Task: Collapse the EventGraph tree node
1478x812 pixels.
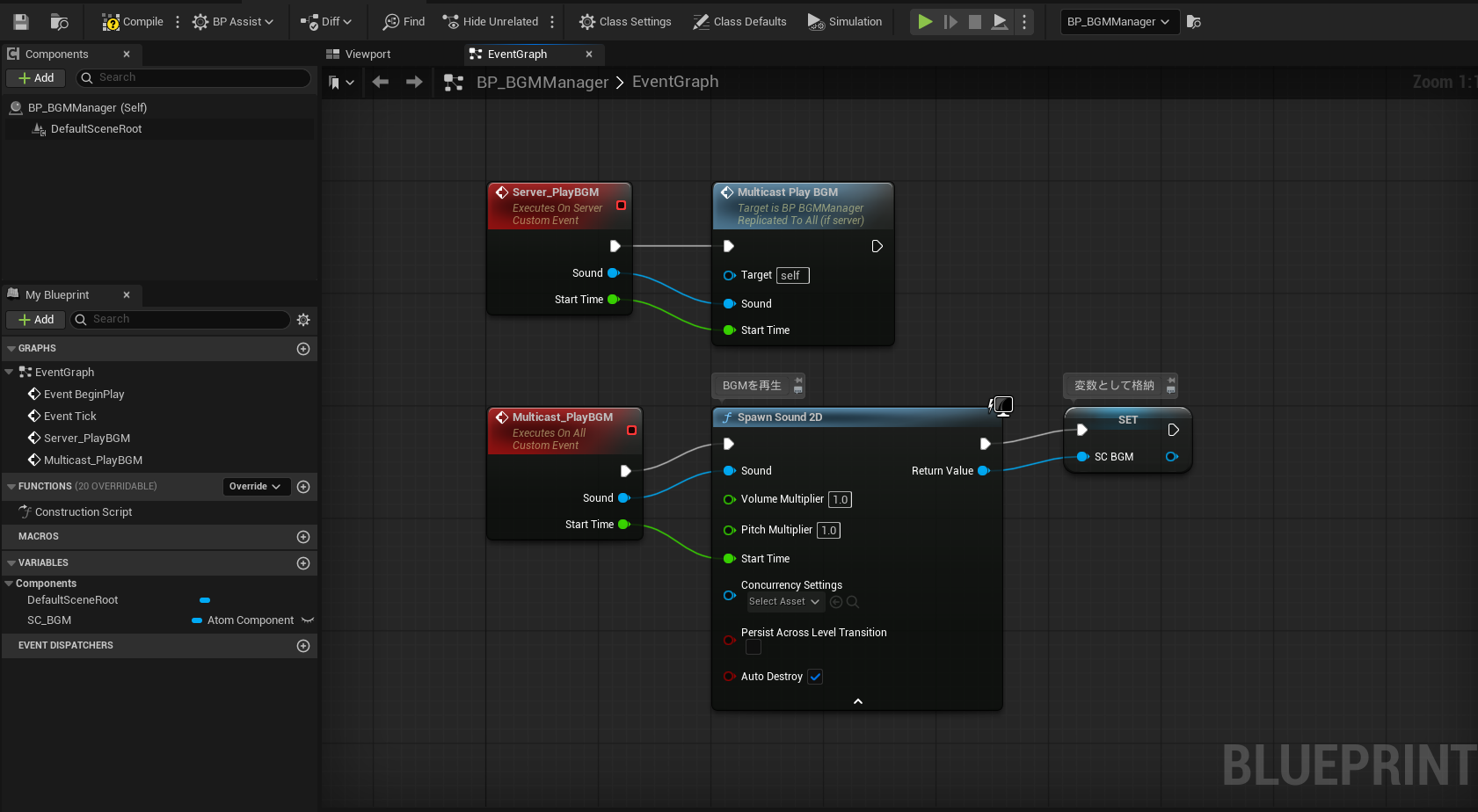Action: [x=9, y=373]
